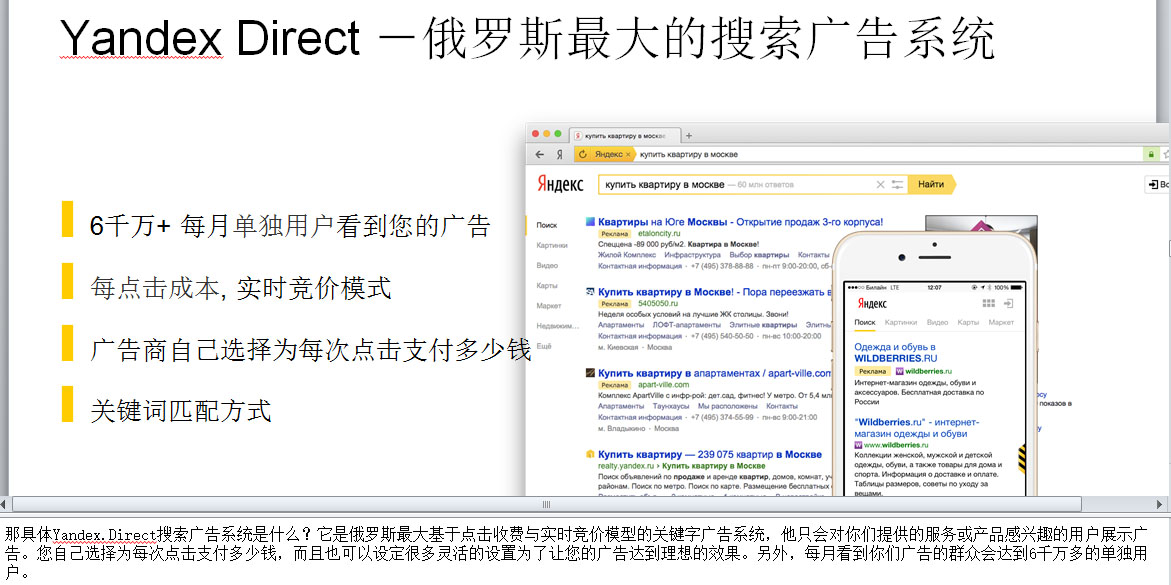Image resolution: width=1171 pixels, height=585 pixels.
Task: Tap www.wildberries.ru green URL on phone
Action: point(898,445)
